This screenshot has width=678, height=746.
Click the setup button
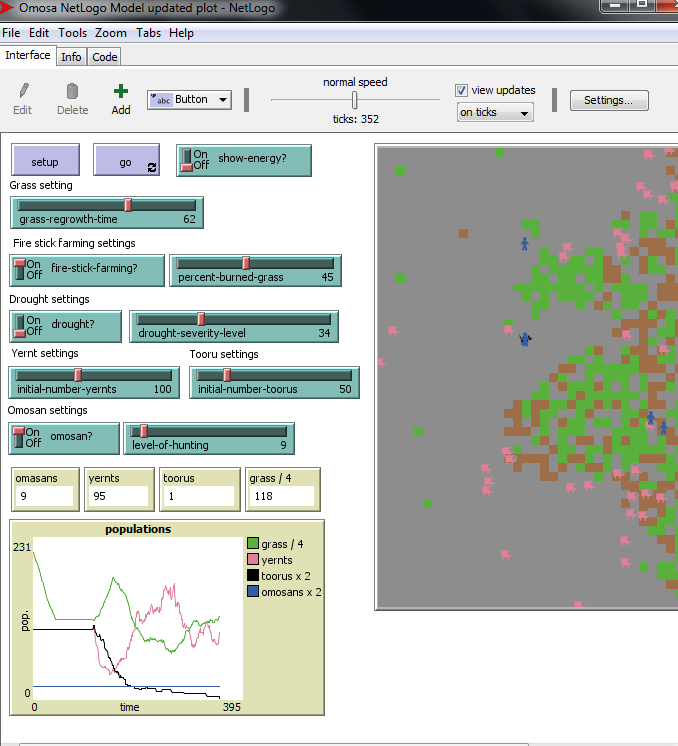click(45, 160)
